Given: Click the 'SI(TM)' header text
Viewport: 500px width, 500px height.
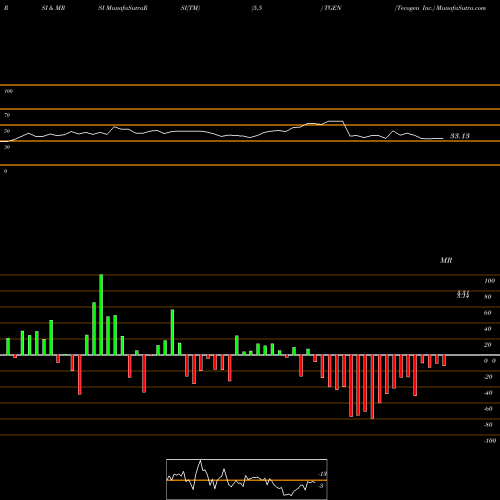Looking at the screenshot, I should (190, 8).
